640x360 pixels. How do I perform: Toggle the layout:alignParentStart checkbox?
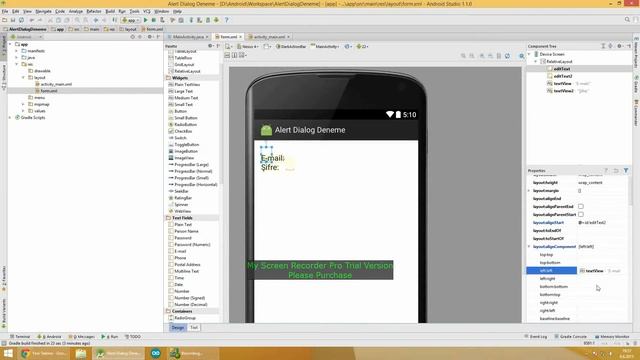point(581,214)
